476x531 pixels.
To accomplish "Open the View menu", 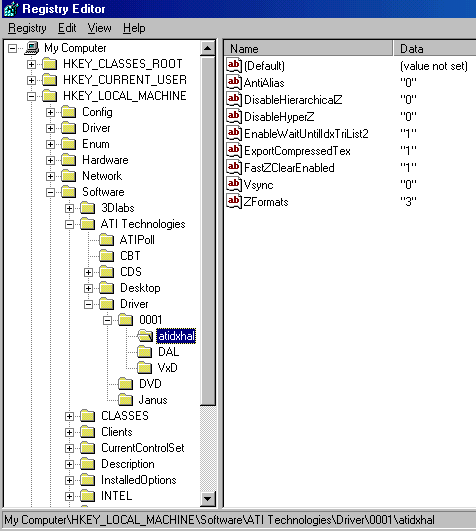I will (100, 28).
